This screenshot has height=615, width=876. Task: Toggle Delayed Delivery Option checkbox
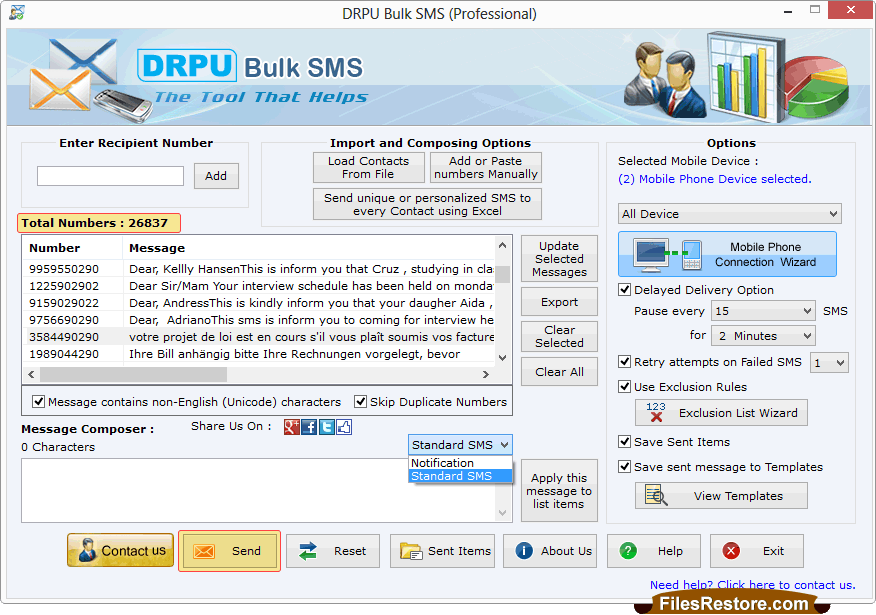point(625,289)
